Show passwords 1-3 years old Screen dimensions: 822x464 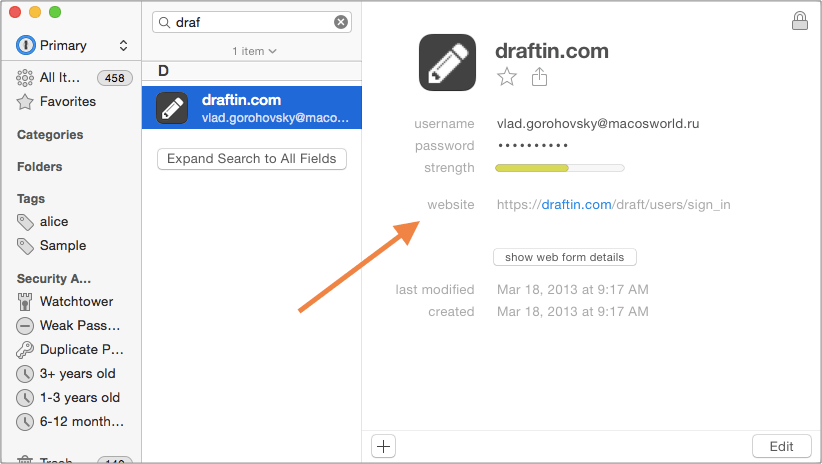pyautogui.click(x=68, y=398)
